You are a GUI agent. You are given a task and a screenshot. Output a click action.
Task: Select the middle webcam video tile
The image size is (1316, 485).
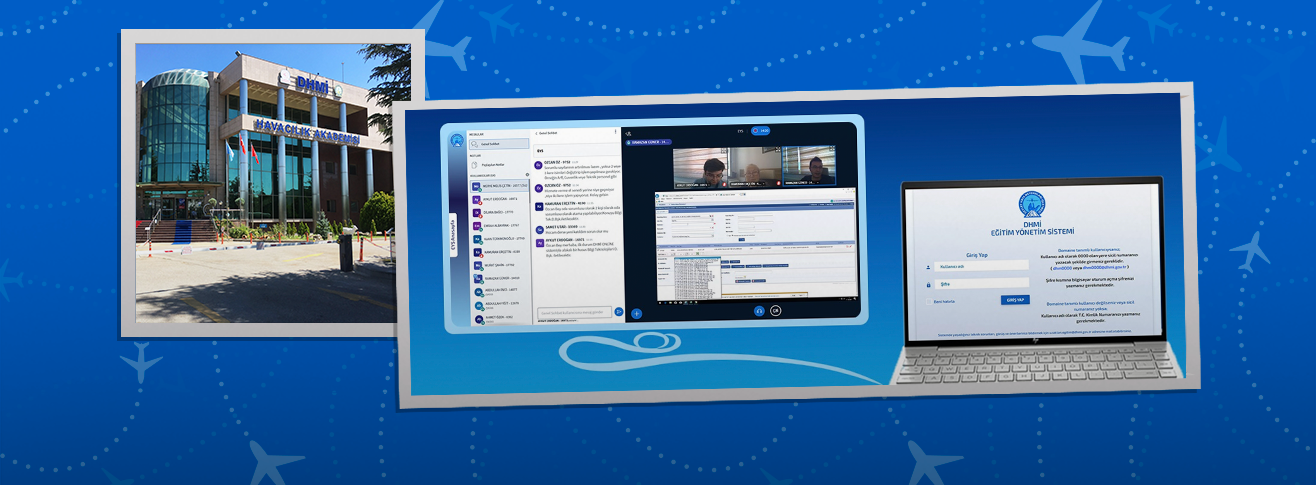pos(754,168)
